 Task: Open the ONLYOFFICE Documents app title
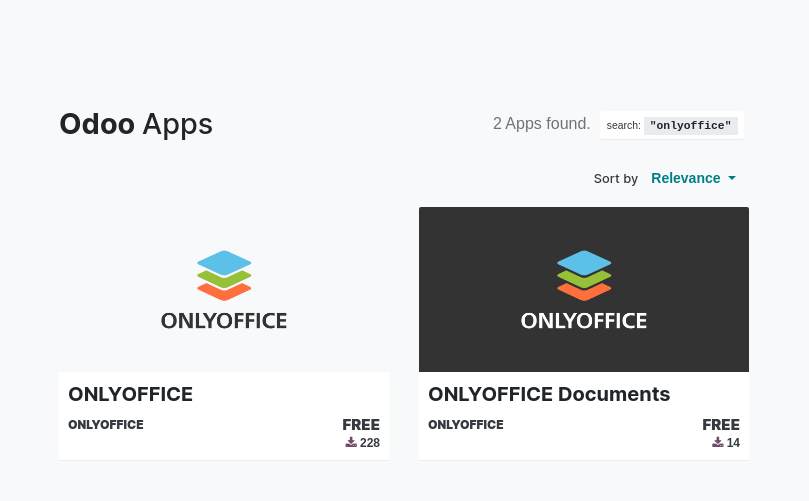pyautogui.click(x=549, y=394)
